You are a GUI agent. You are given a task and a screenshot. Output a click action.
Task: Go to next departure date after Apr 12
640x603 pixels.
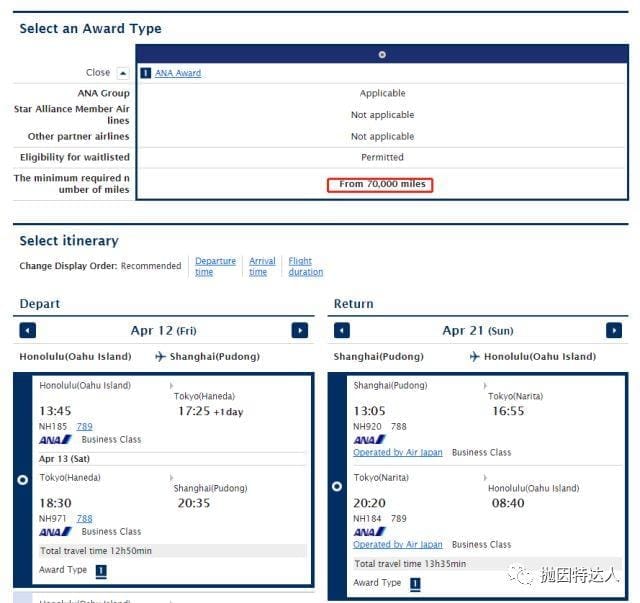click(299, 331)
